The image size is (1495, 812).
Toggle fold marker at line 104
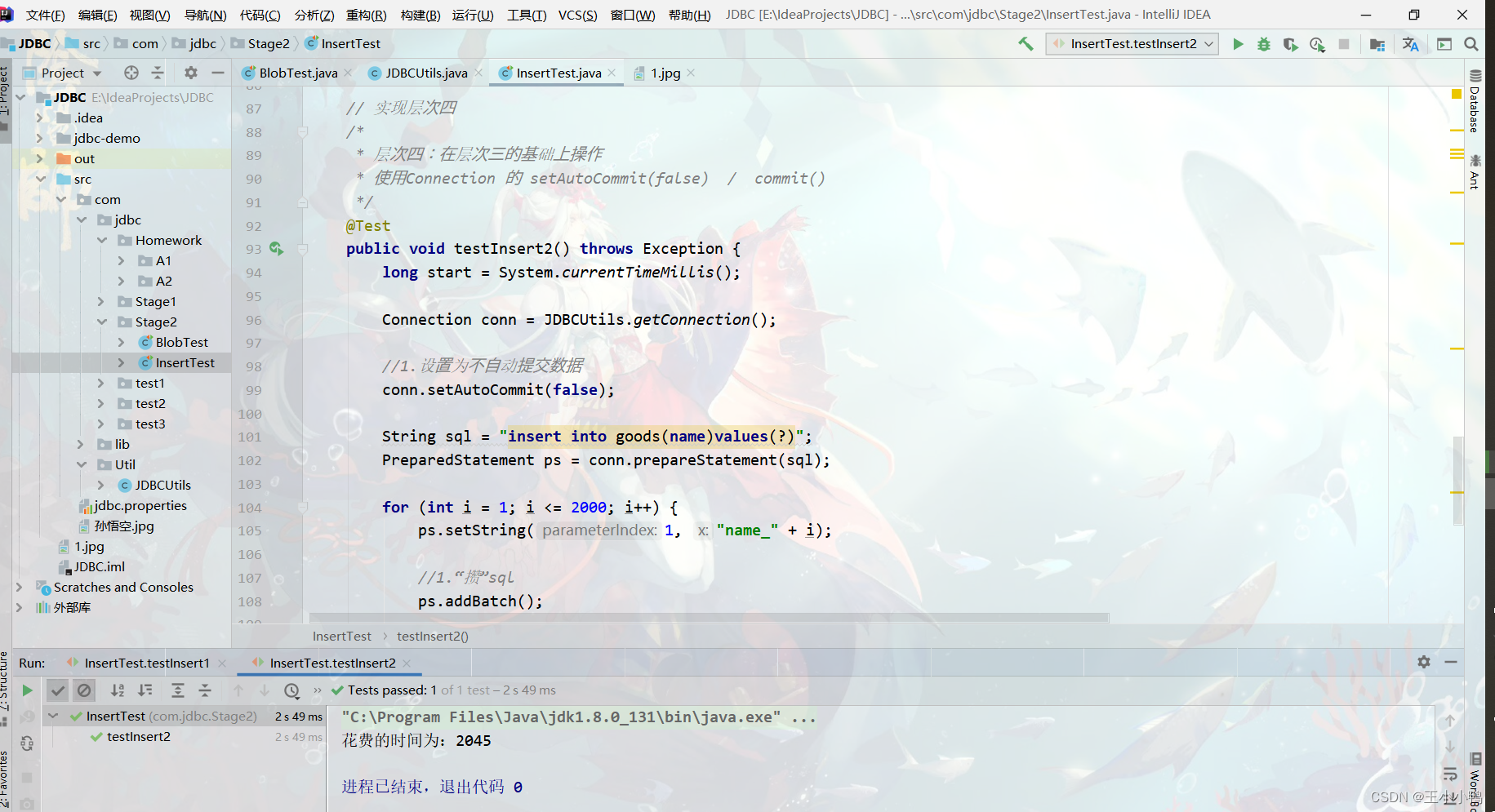tap(303, 507)
